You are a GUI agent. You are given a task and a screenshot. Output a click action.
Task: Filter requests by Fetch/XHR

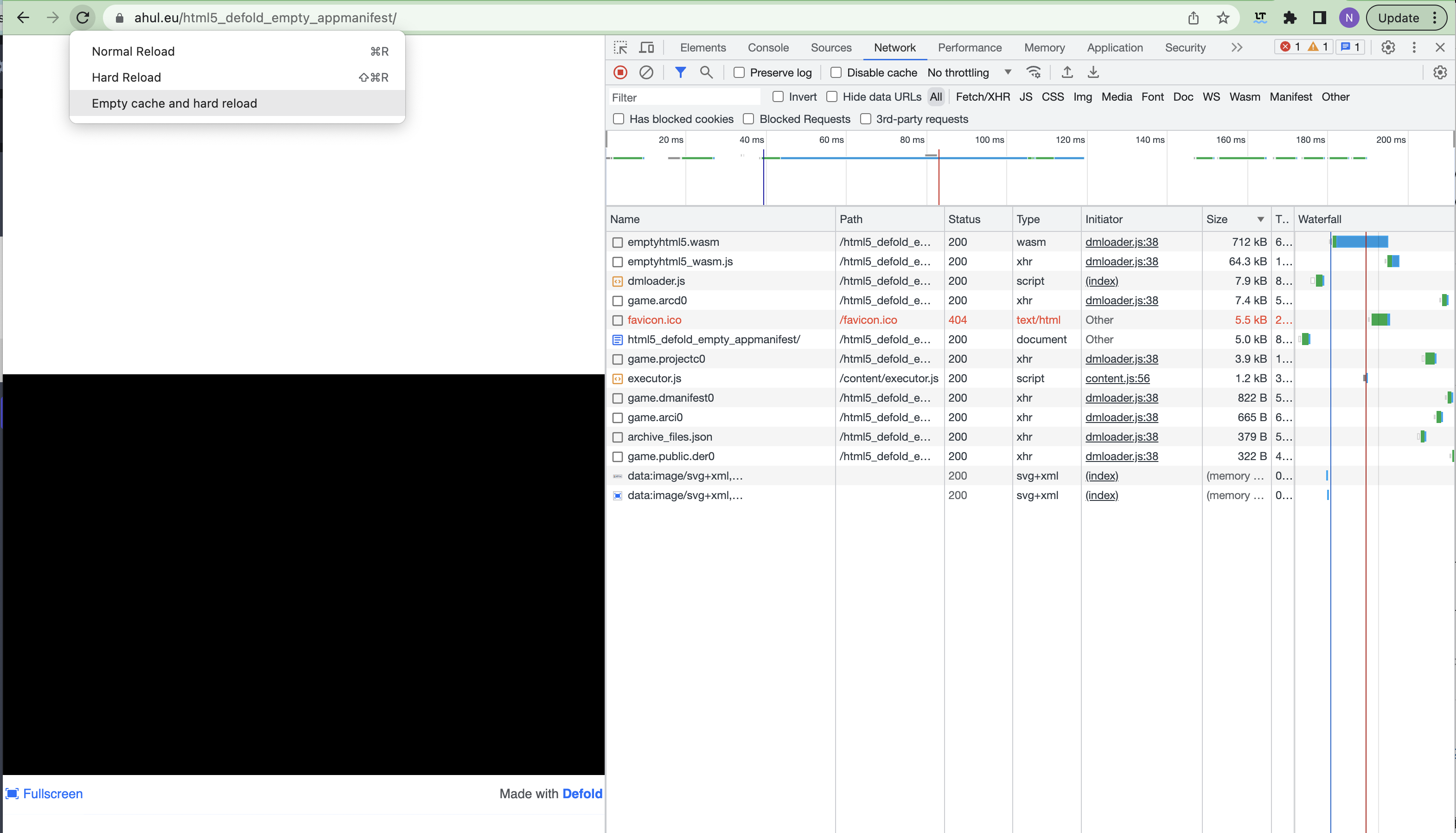[x=983, y=96]
